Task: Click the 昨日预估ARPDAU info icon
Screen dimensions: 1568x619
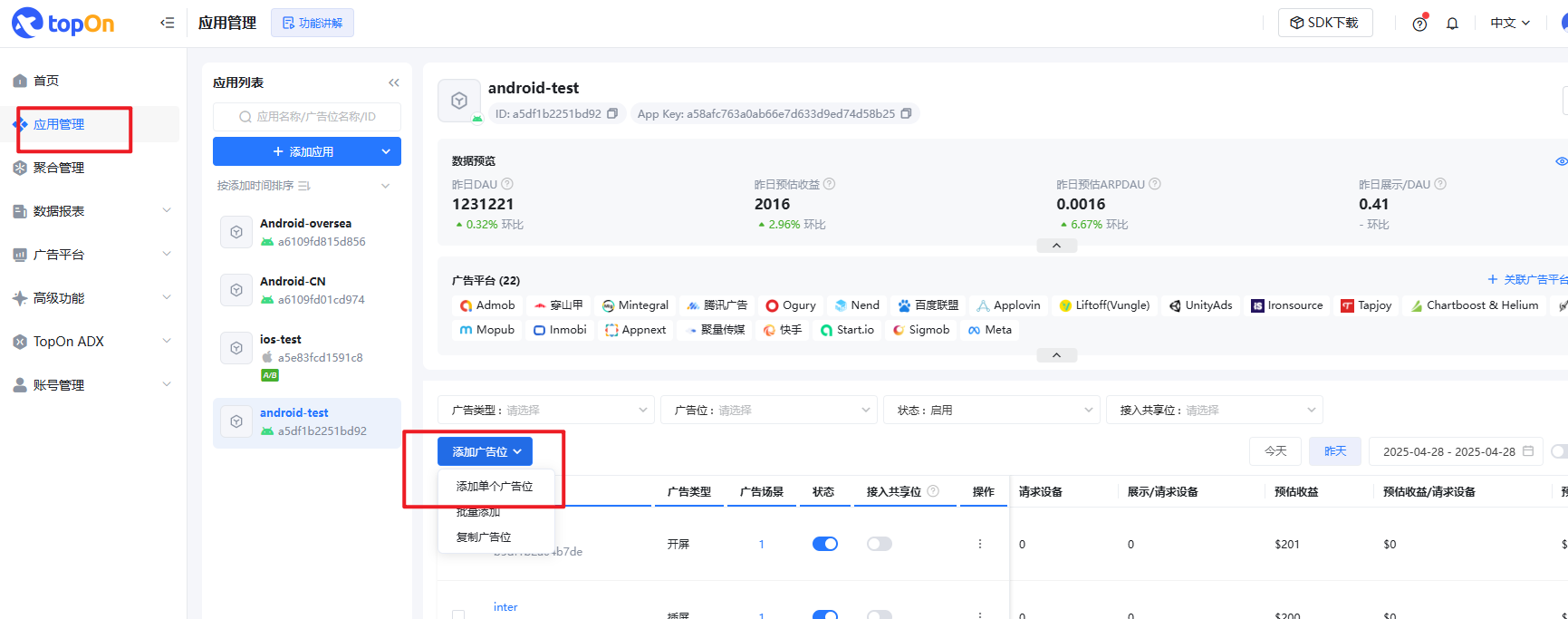Action: [x=1155, y=184]
